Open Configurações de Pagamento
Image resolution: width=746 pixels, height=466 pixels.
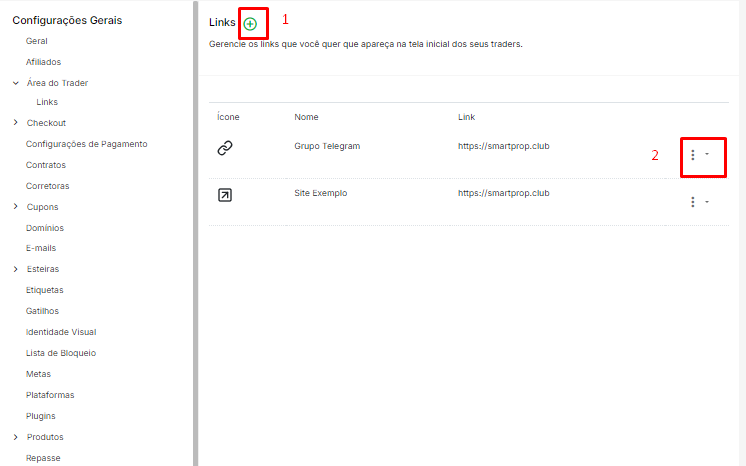point(86,144)
